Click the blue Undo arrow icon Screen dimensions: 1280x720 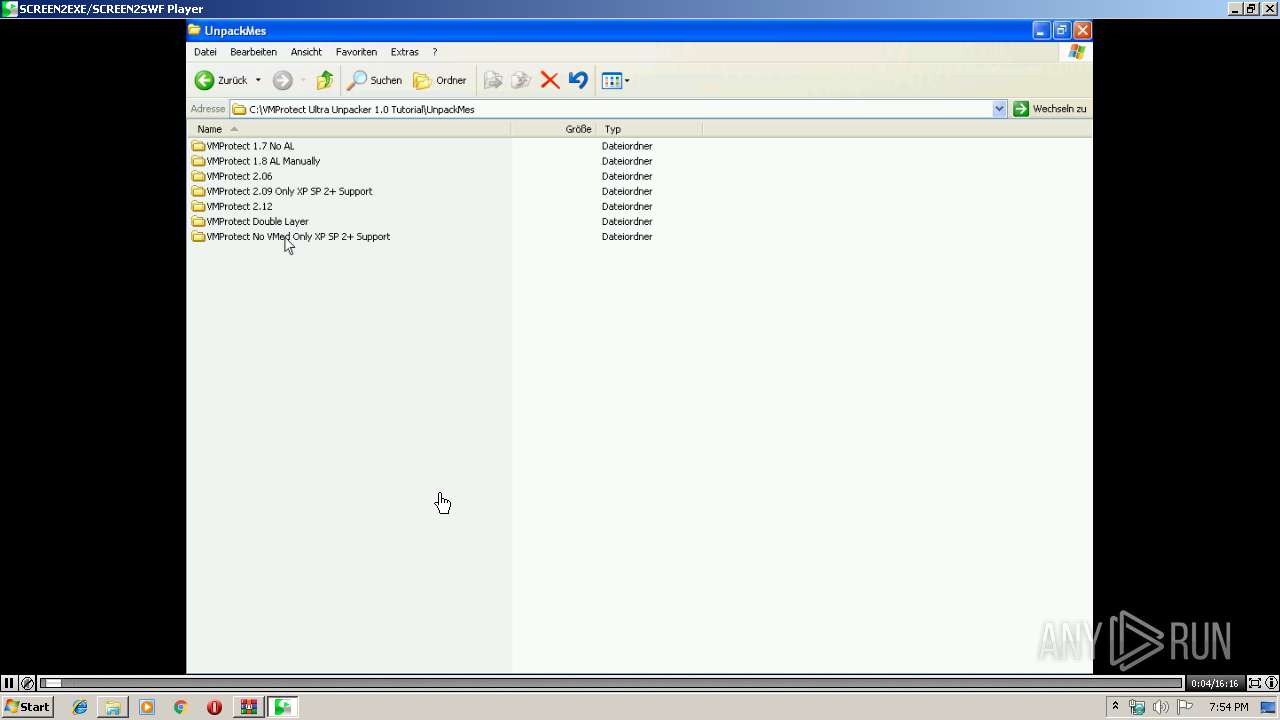[578, 80]
